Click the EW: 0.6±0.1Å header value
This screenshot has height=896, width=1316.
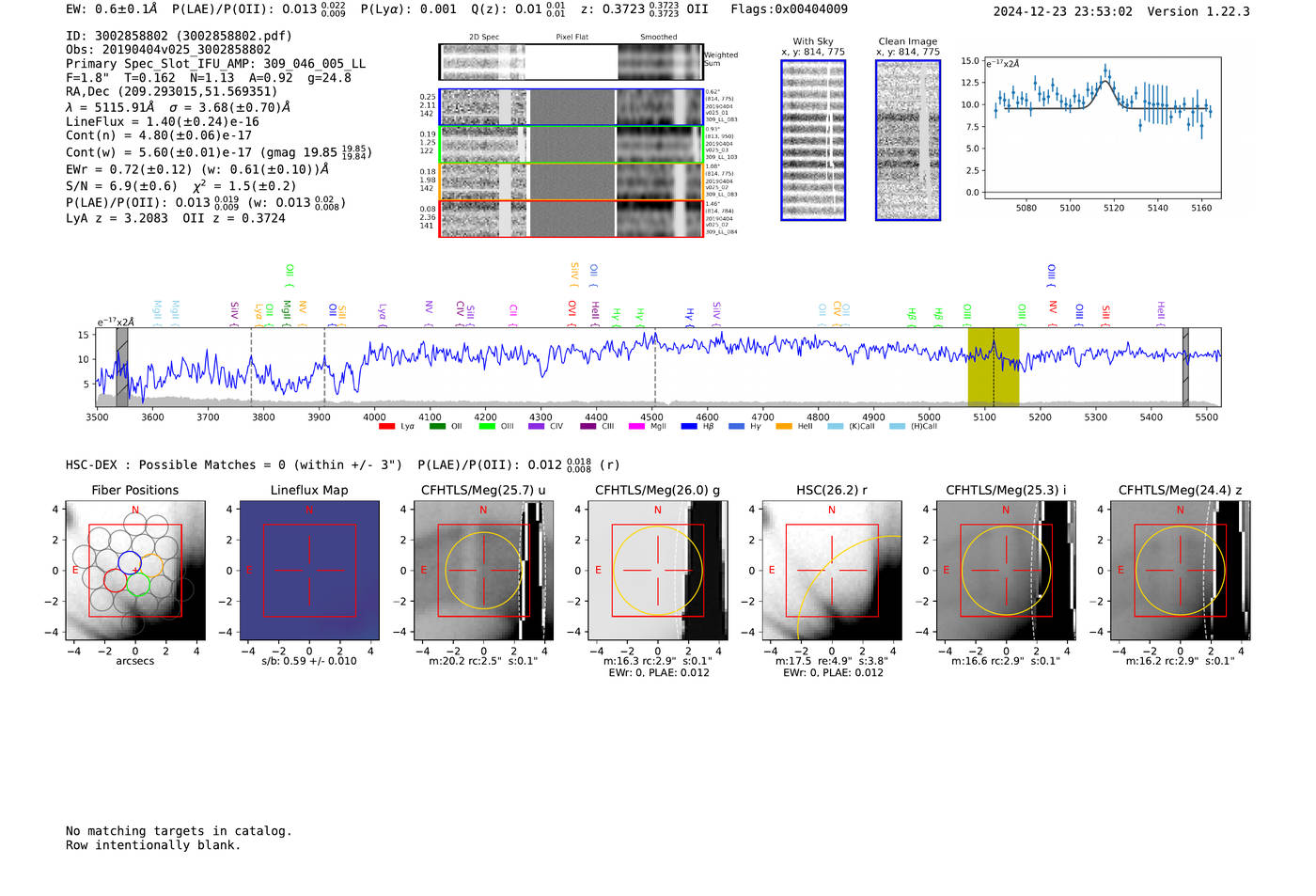[112, 9]
